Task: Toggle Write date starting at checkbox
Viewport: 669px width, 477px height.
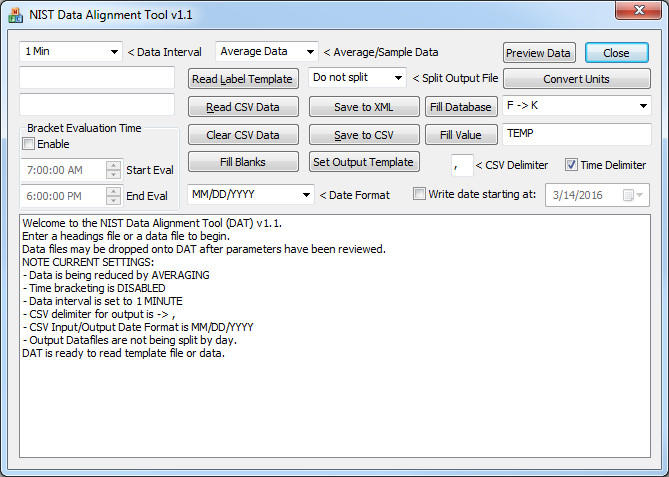Action: pos(420,194)
